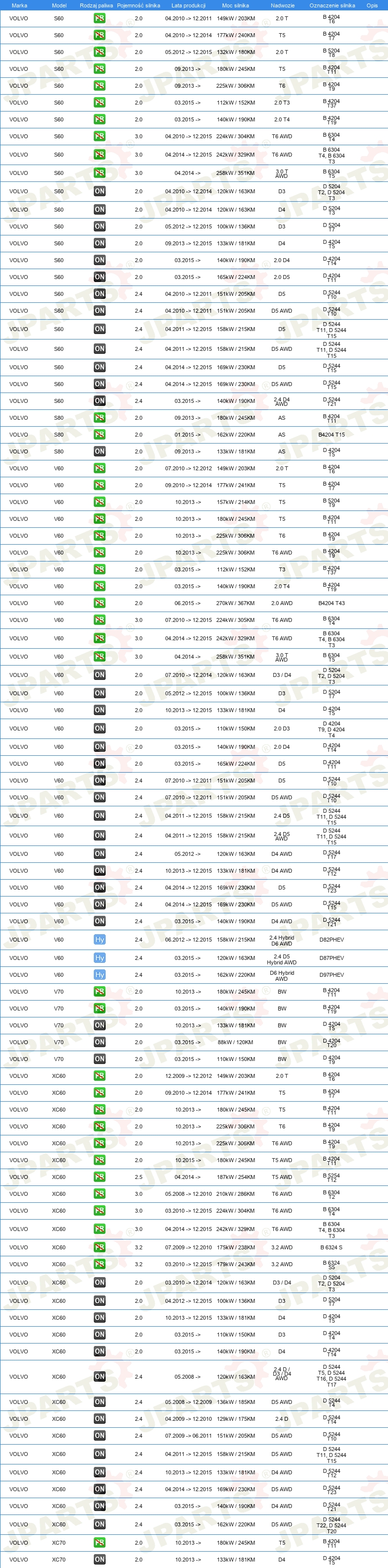The image size is (388, 1568).
Task: Click the B4204 T15 engine code
Action: tap(331, 435)
